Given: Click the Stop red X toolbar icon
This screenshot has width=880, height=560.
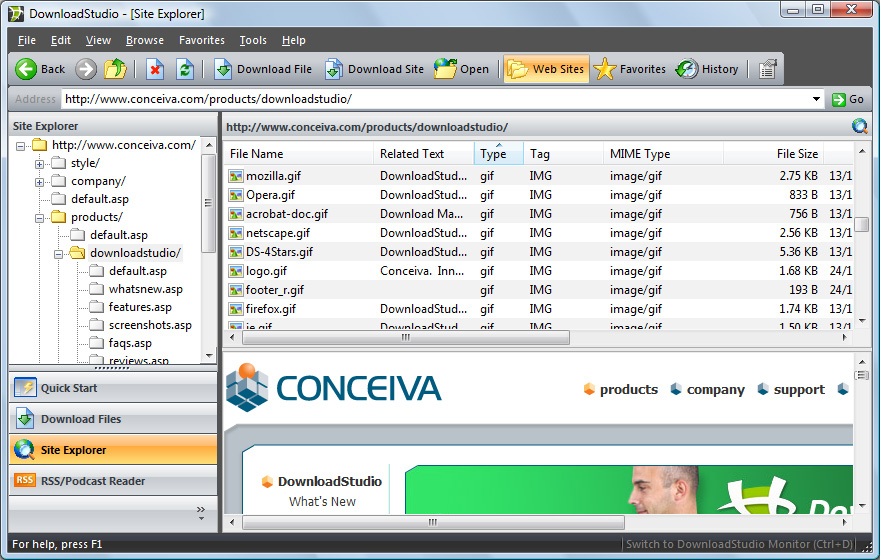Looking at the screenshot, I should [x=155, y=70].
